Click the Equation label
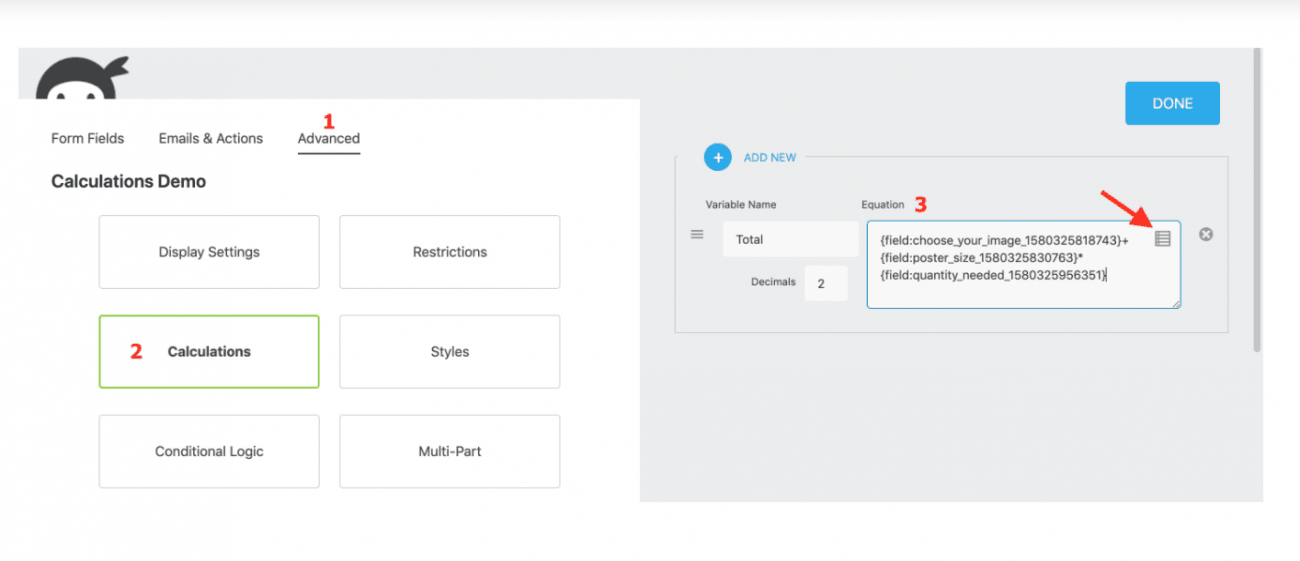1300x561 pixels. click(x=883, y=205)
